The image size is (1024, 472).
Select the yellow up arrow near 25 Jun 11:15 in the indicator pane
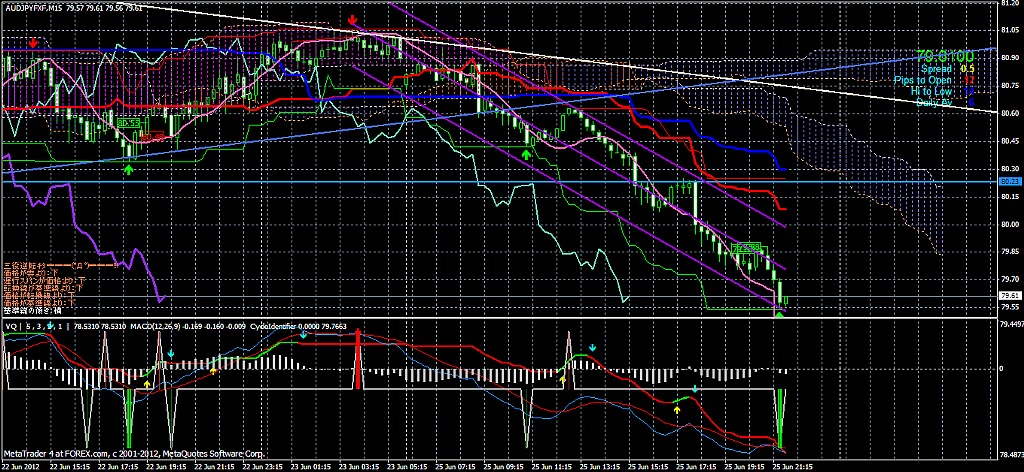[563, 379]
